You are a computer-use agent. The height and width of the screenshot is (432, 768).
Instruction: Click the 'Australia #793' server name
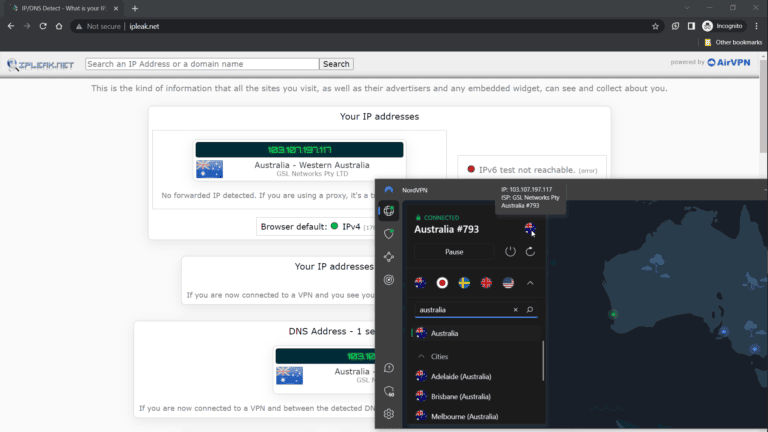point(447,229)
